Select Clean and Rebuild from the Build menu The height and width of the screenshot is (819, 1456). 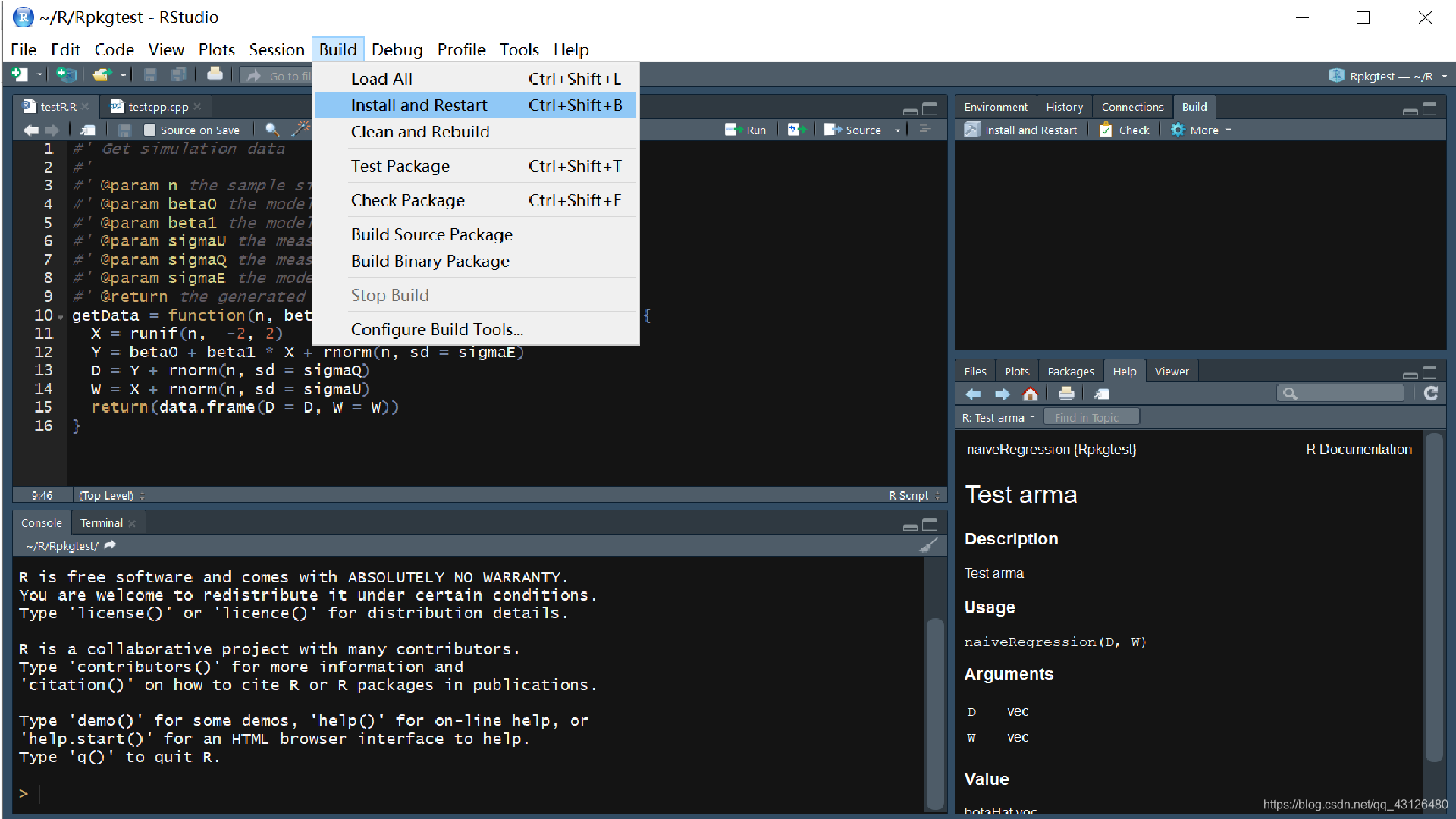click(x=420, y=131)
